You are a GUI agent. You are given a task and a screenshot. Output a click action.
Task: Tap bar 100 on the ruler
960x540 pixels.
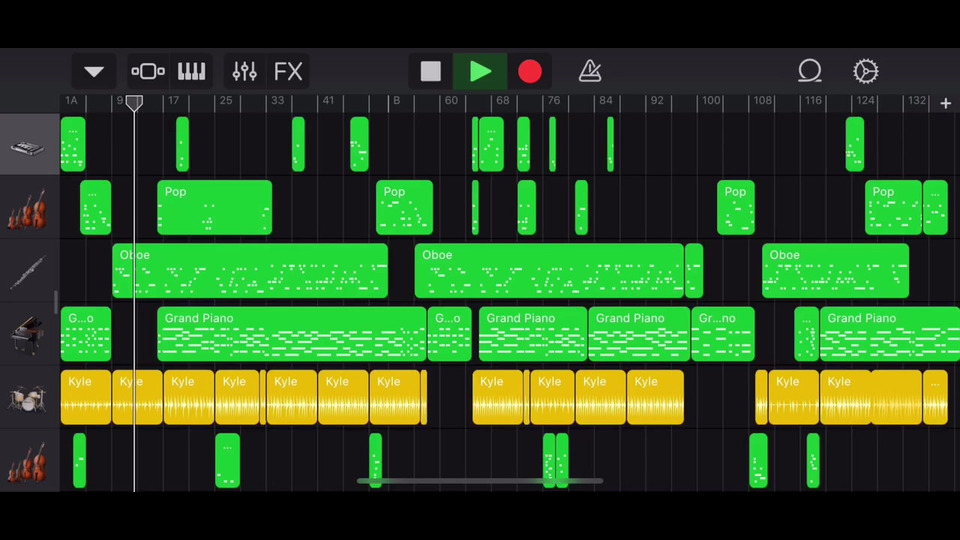(711, 100)
